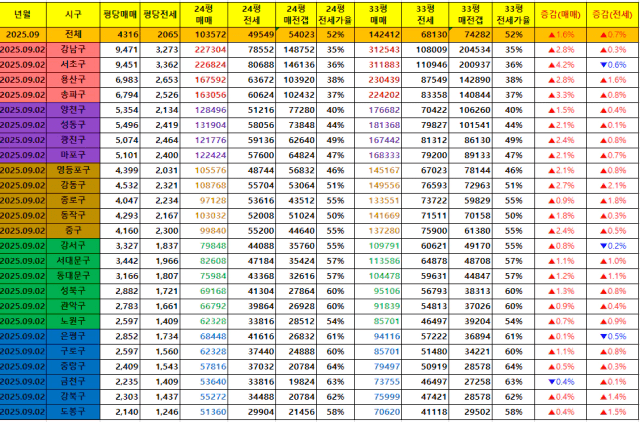640x422 pixels.
Task: Click the 동대문구 district cell
Action: (73, 276)
